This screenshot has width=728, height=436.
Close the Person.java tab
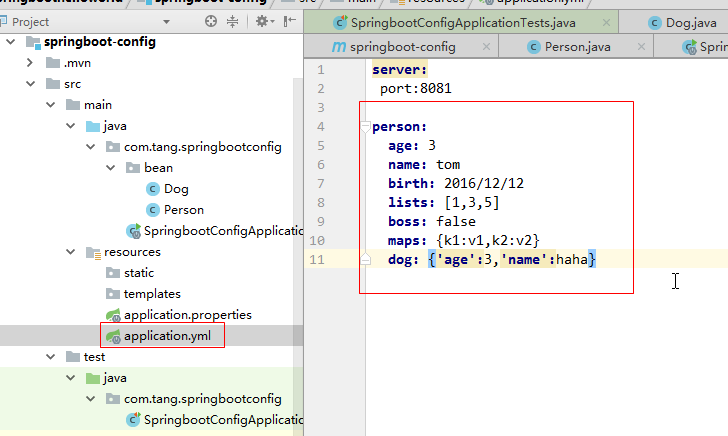tap(641, 46)
